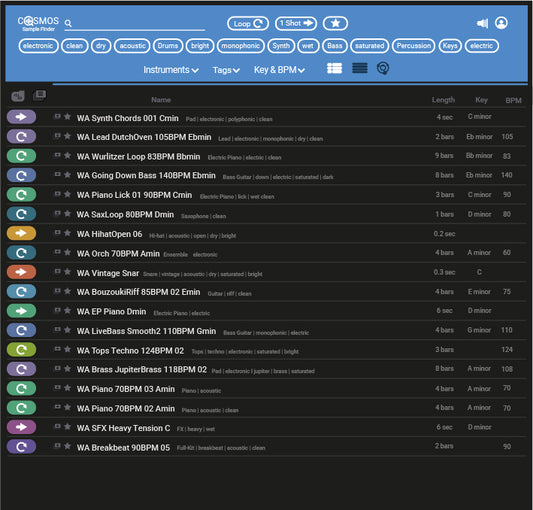Play the WA HihatOpen 06 one-shot
This screenshot has height=510, width=533.
click(x=21, y=233)
